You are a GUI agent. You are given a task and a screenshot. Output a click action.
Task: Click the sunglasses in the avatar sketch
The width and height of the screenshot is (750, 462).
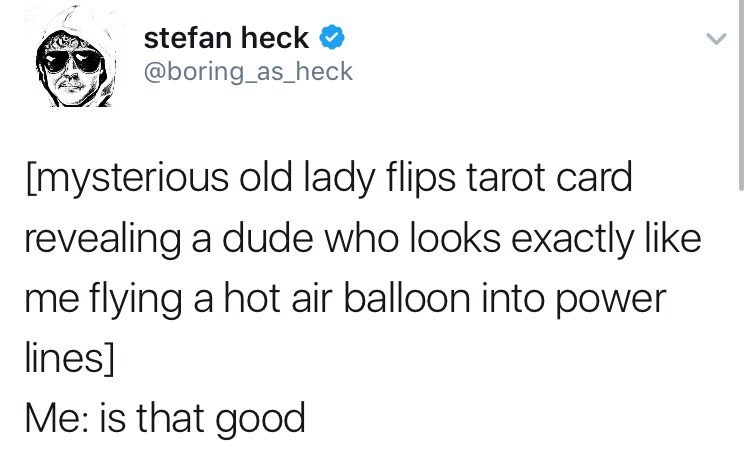coord(73,61)
